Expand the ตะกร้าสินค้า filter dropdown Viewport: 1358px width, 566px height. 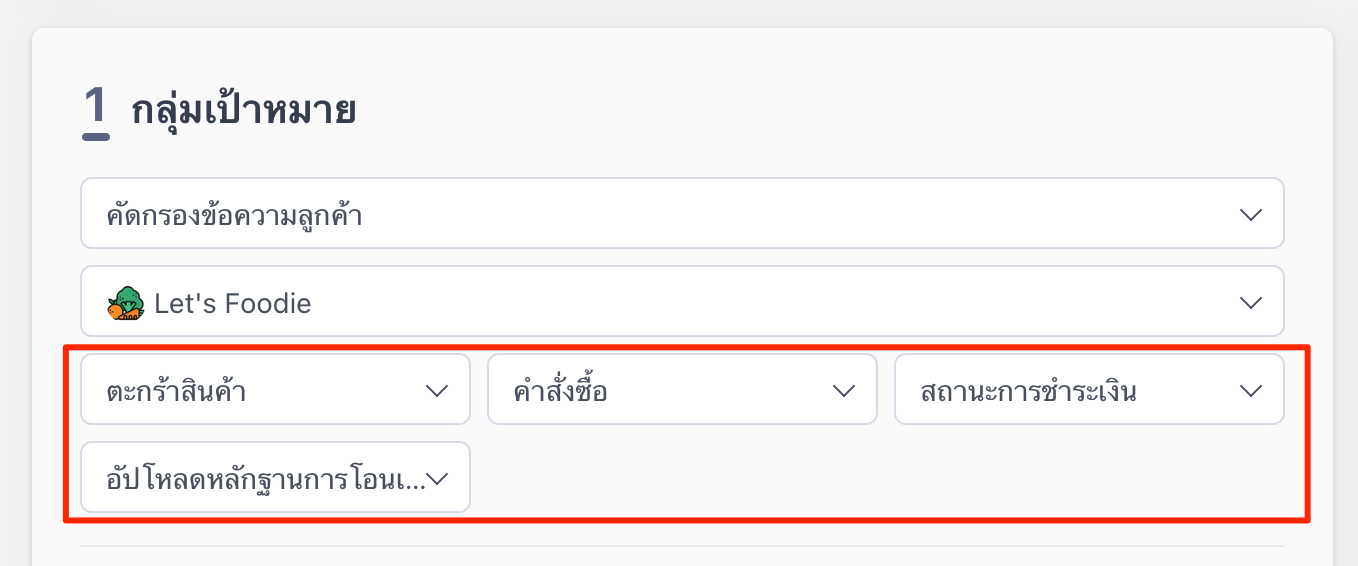pos(275,390)
